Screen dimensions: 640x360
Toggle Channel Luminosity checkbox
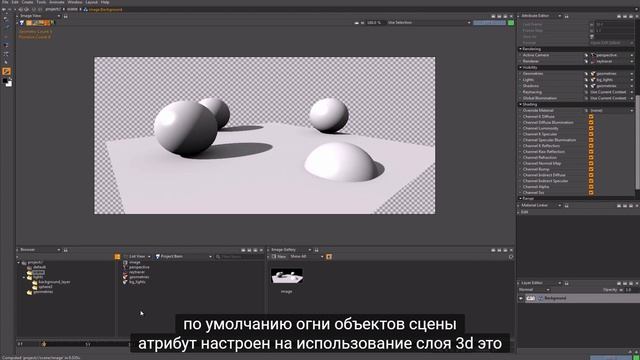(591, 128)
